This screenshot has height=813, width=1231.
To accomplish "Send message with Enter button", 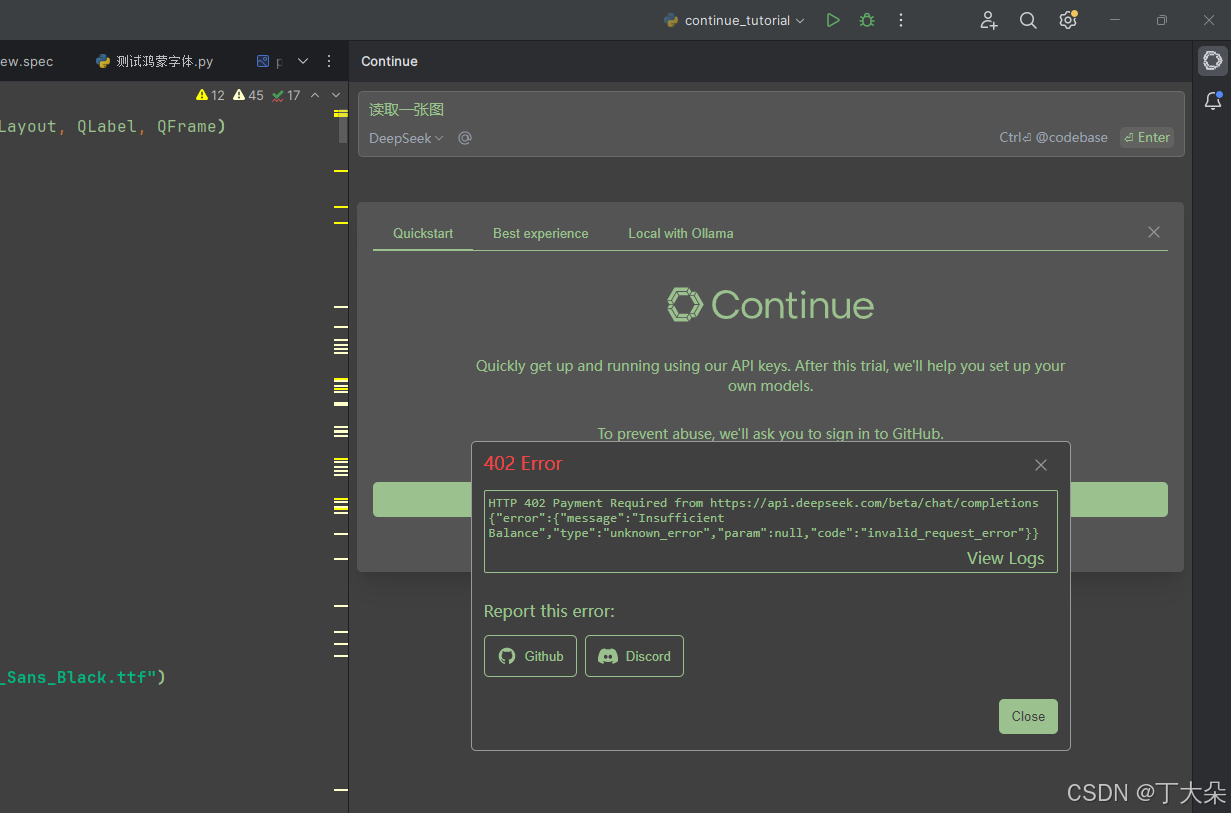I will point(1147,138).
